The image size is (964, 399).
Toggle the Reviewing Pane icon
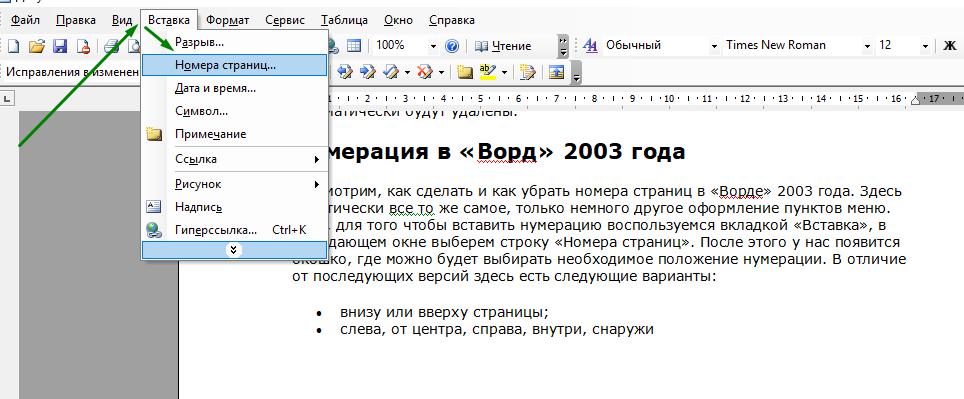[556, 73]
